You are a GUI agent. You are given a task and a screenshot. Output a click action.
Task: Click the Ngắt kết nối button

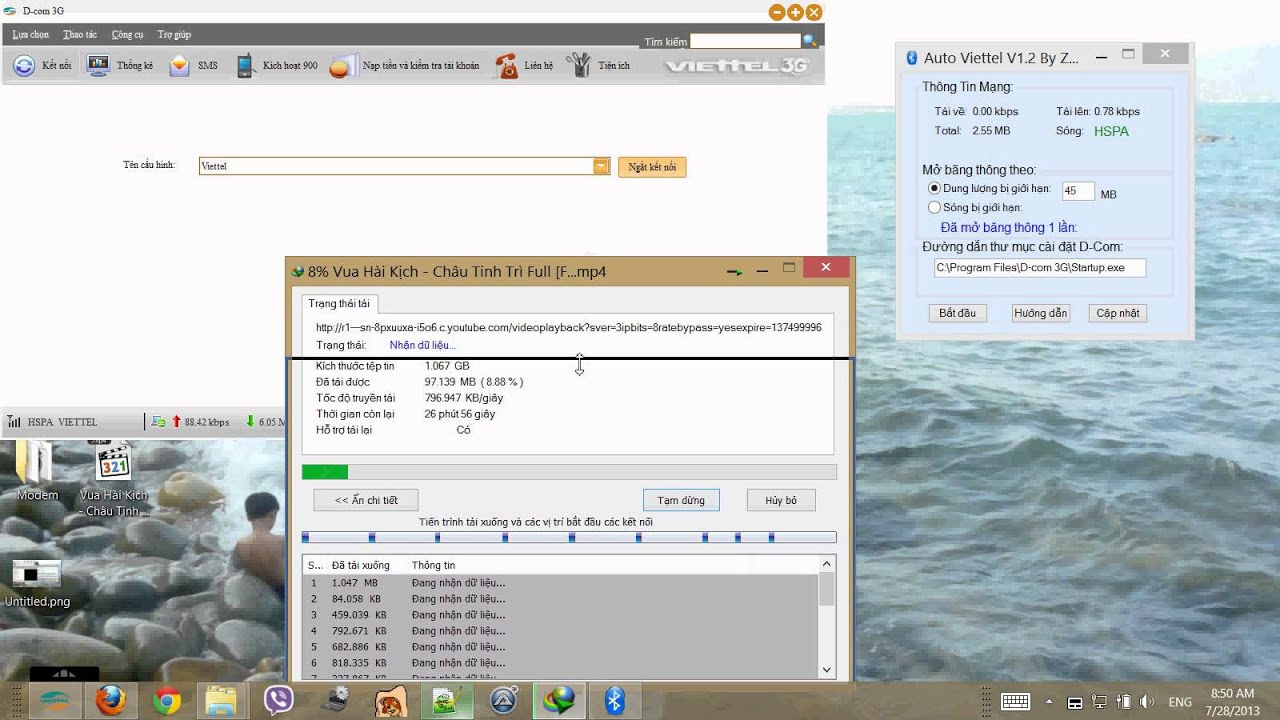coord(652,166)
